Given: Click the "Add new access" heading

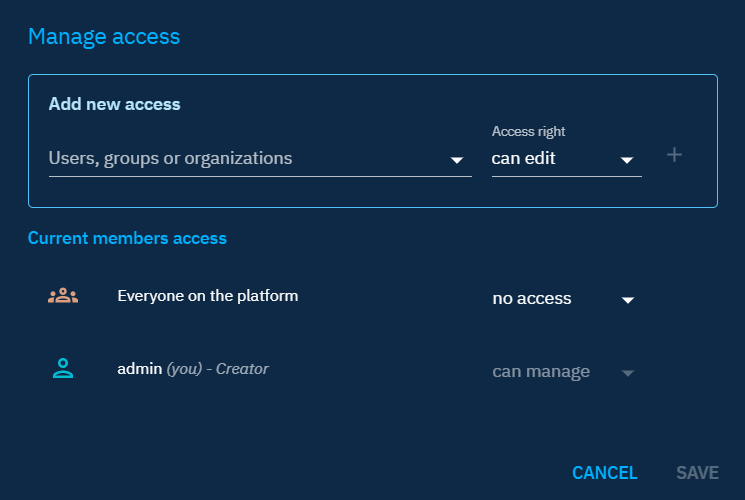Looking at the screenshot, I should pos(114,104).
